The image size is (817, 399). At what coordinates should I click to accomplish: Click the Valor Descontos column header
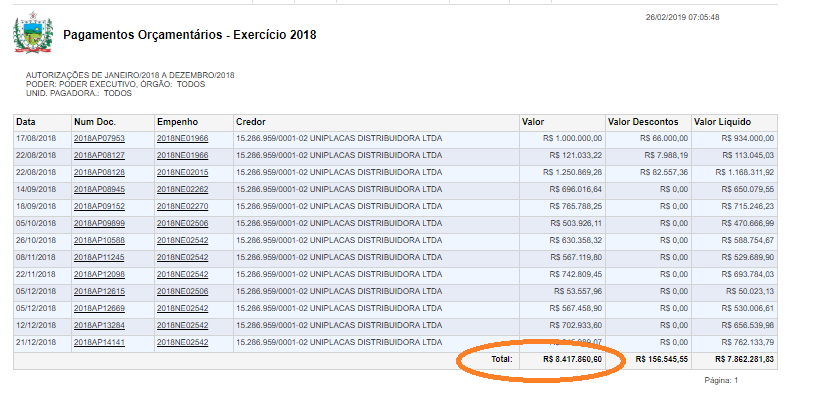tap(648, 122)
